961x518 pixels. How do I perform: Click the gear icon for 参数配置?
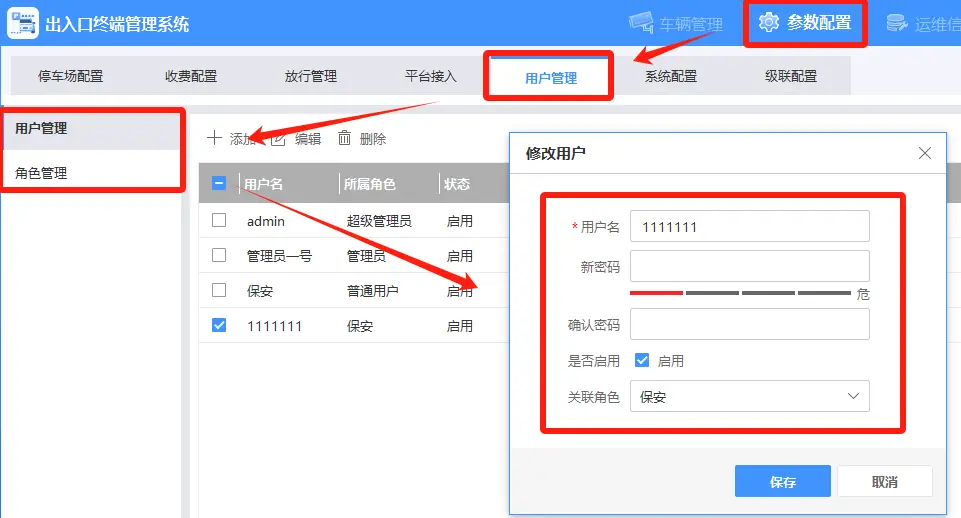(x=768, y=22)
